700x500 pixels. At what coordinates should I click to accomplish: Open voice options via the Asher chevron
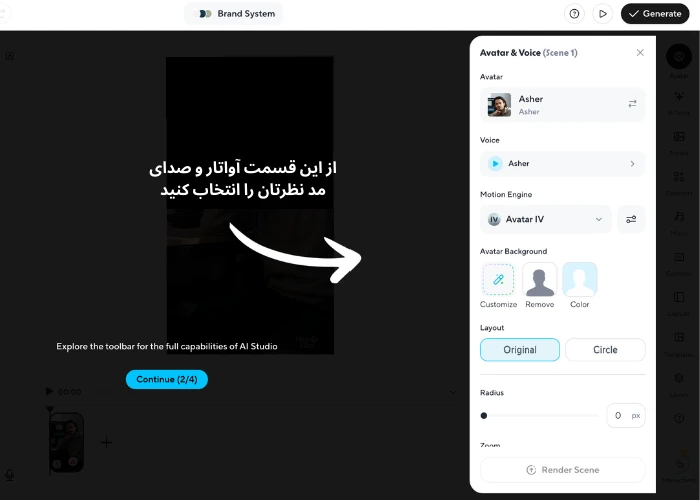[x=632, y=164]
